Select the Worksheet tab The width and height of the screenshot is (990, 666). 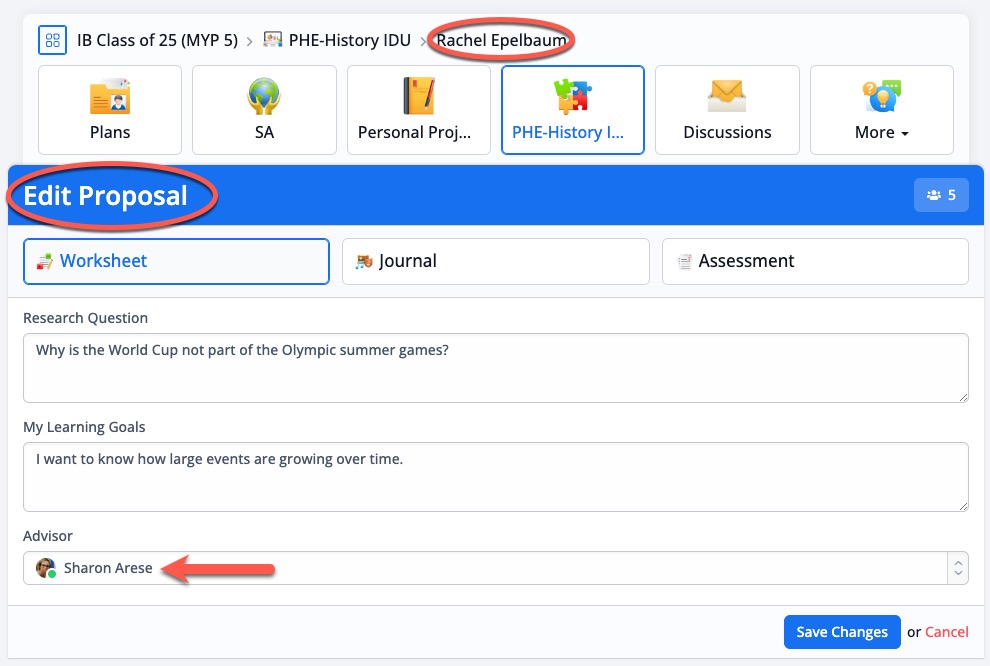pos(176,261)
